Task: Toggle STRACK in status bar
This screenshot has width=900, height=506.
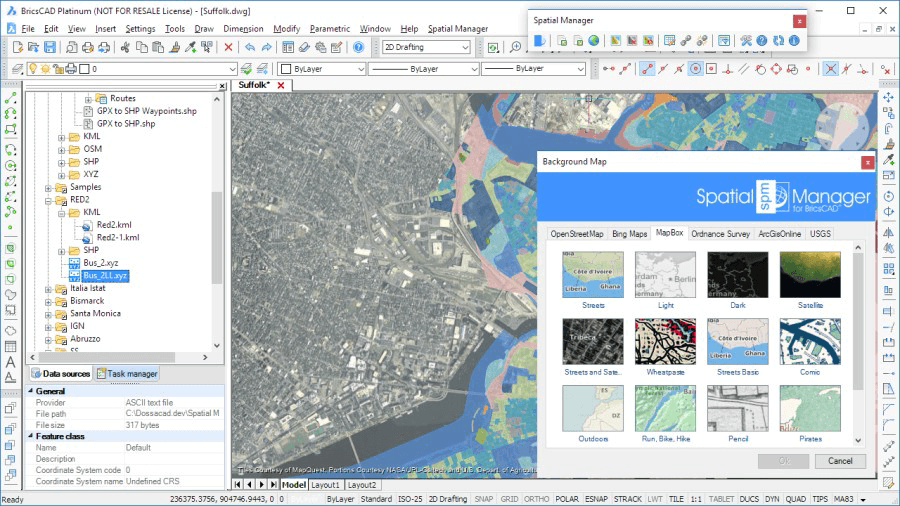Action: [628, 499]
